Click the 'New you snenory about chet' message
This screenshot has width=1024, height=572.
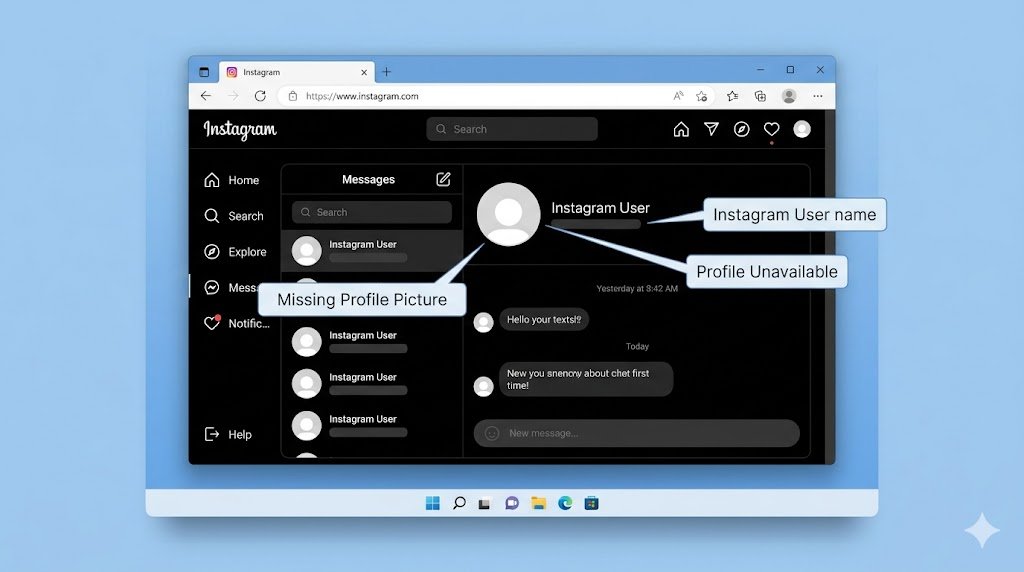[586, 379]
